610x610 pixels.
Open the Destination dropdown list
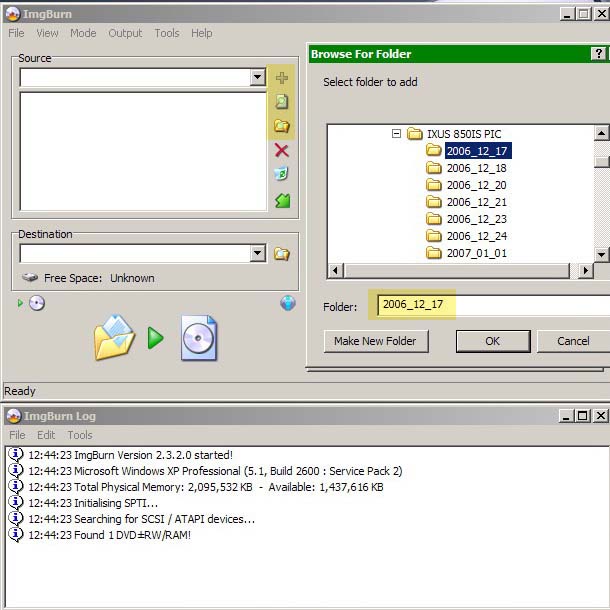pos(258,254)
